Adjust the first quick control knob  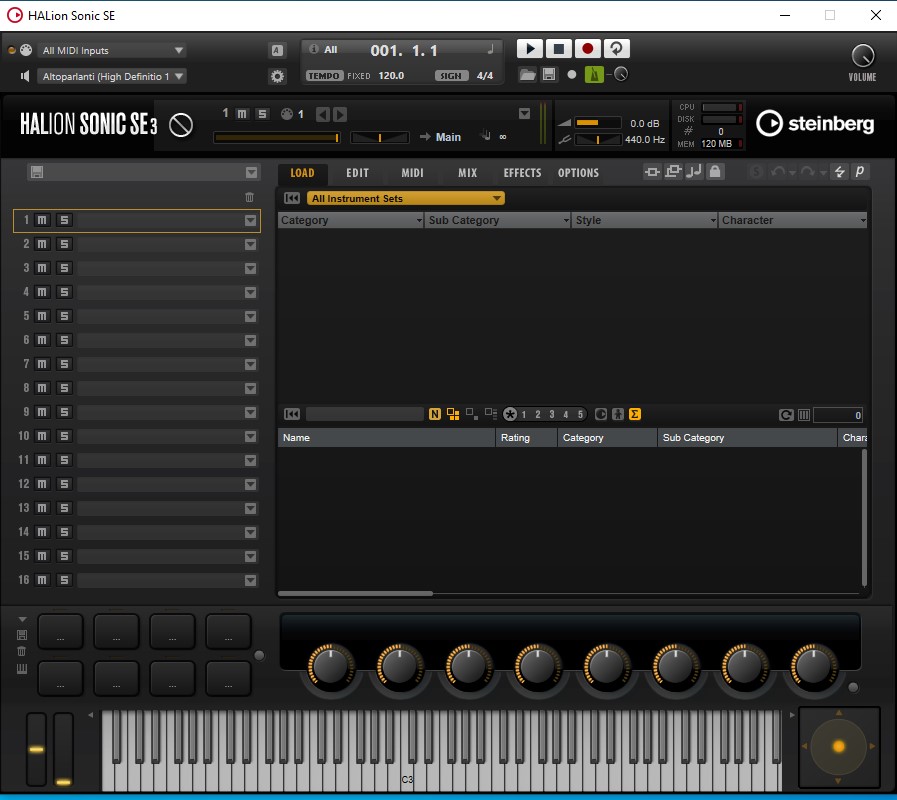tap(331, 666)
